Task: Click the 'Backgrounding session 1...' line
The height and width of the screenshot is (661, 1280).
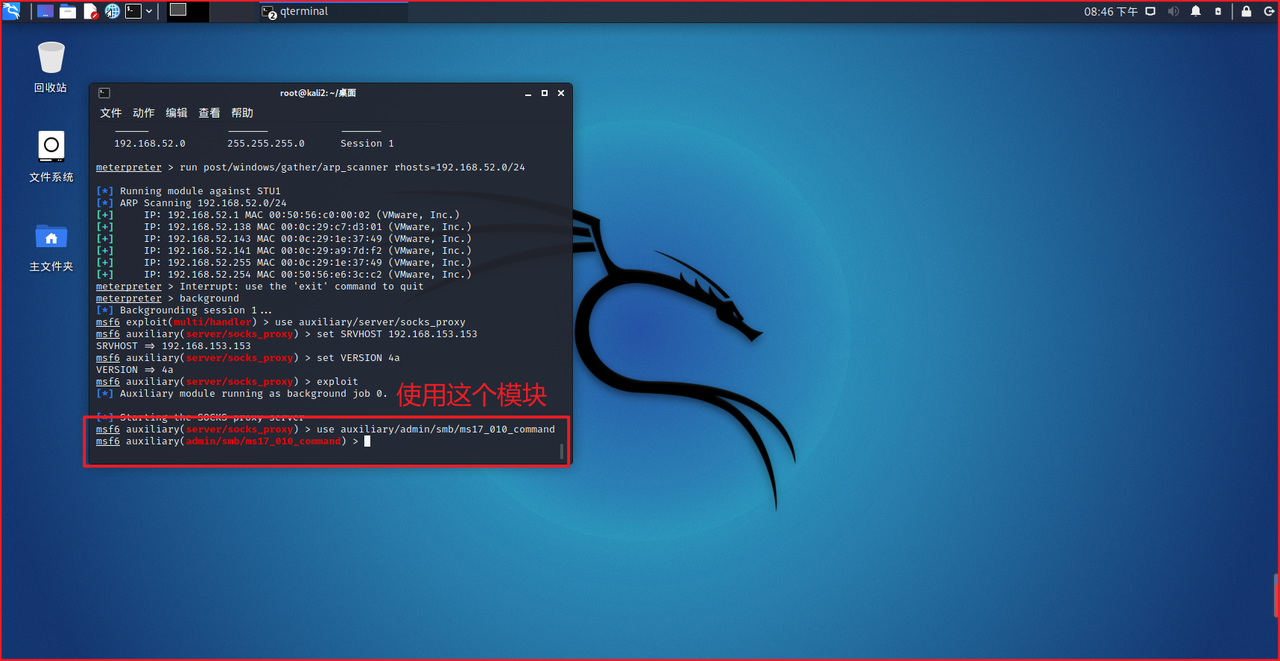Action: click(184, 310)
